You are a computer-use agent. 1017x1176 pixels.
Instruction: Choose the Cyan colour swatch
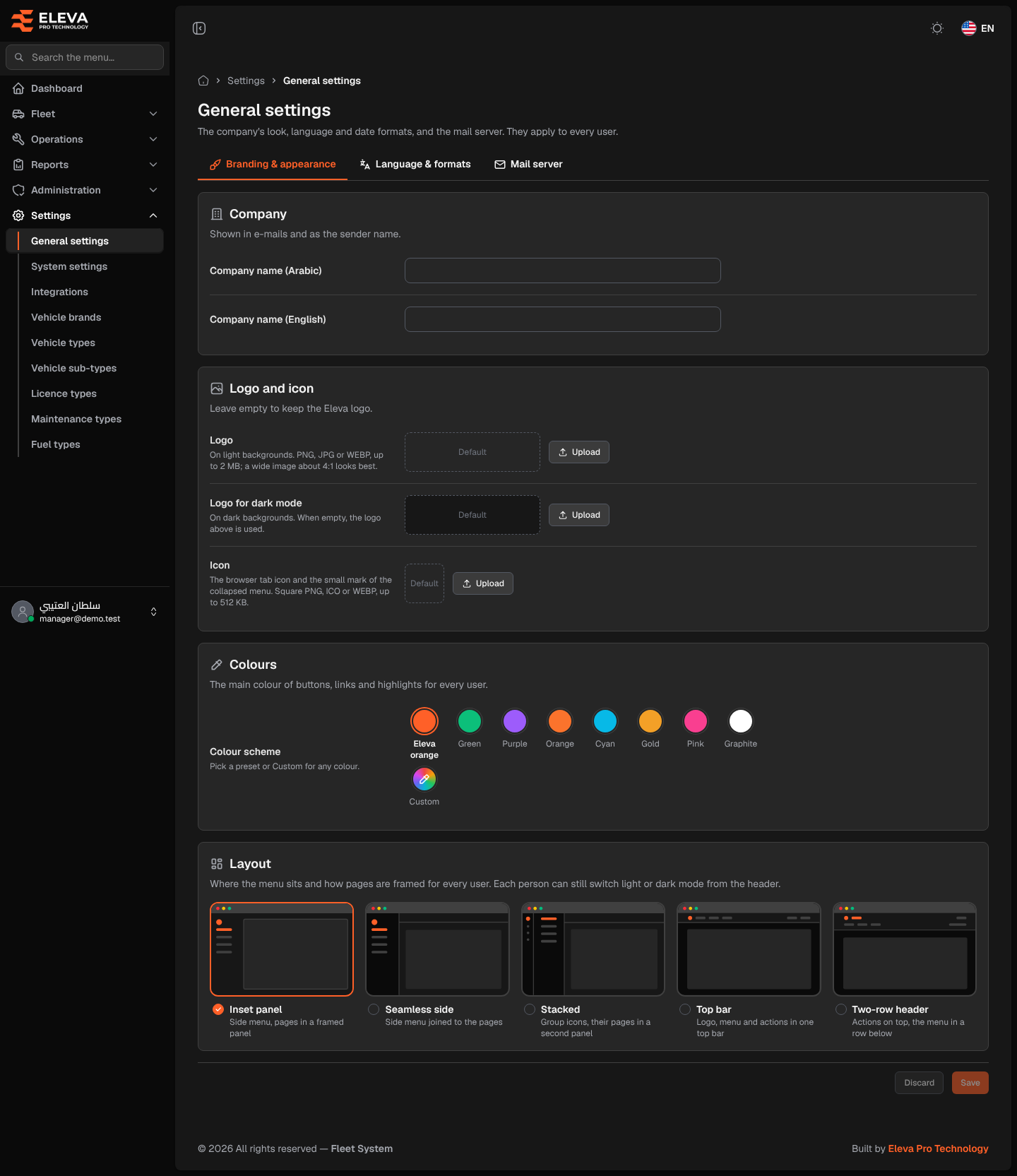tap(605, 721)
